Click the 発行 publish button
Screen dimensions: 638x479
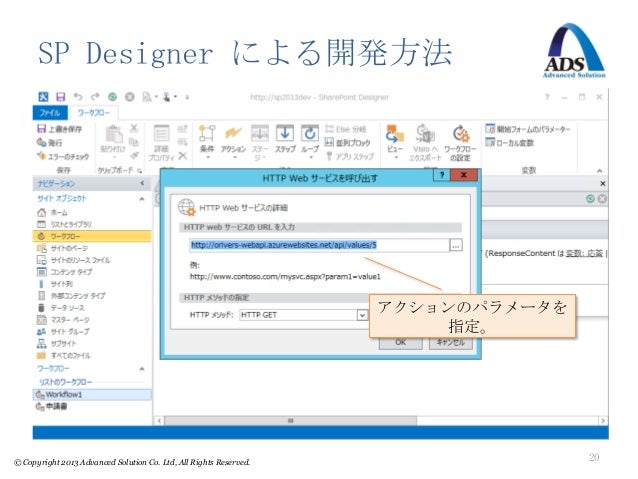(49, 142)
